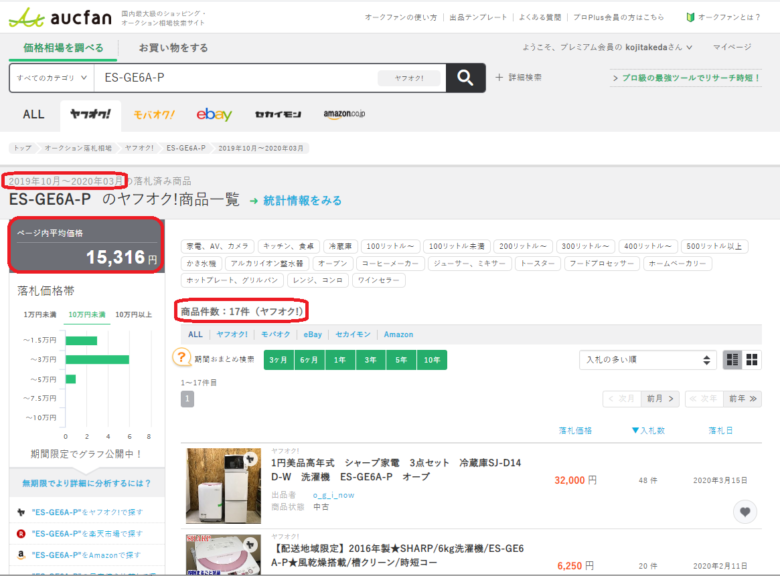This screenshot has height=576, width=780.
Task: Select the ワインセラー category chip
Action: pyautogui.click(x=379, y=280)
